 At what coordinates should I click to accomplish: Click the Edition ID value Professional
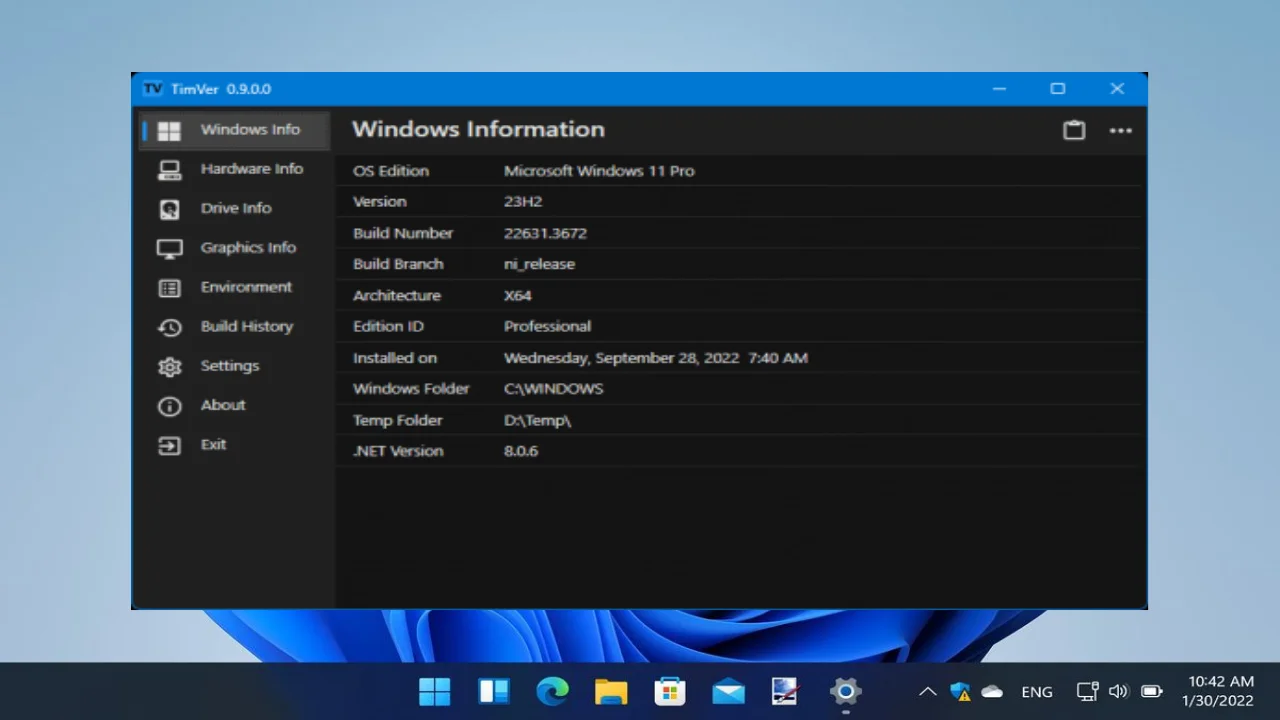tap(547, 326)
